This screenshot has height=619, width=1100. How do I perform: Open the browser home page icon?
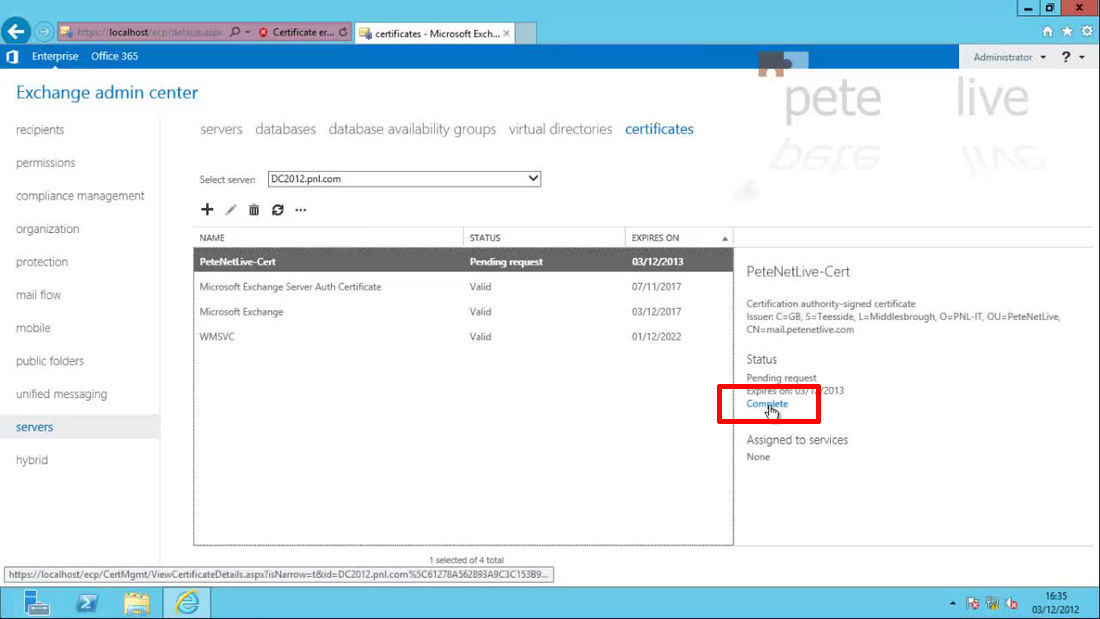pos(1047,32)
